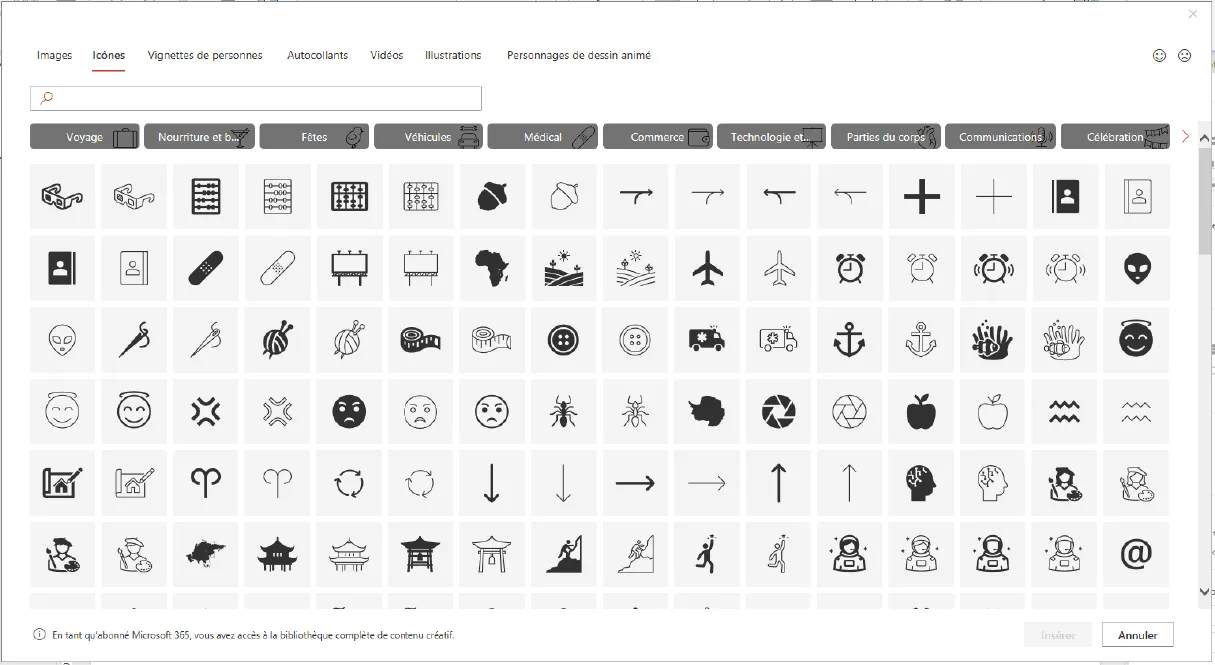Screen dimensions: 1215x665
Task: Choose the filled abacus with frame icon
Action: pyautogui.click(x=348, y=196)
